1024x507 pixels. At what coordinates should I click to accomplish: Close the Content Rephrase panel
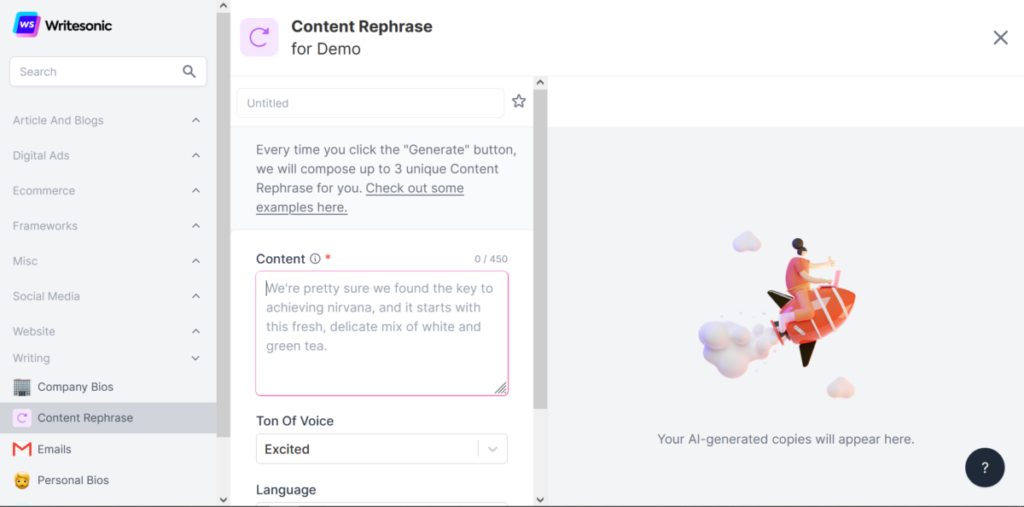click(x=1000, y=38)
